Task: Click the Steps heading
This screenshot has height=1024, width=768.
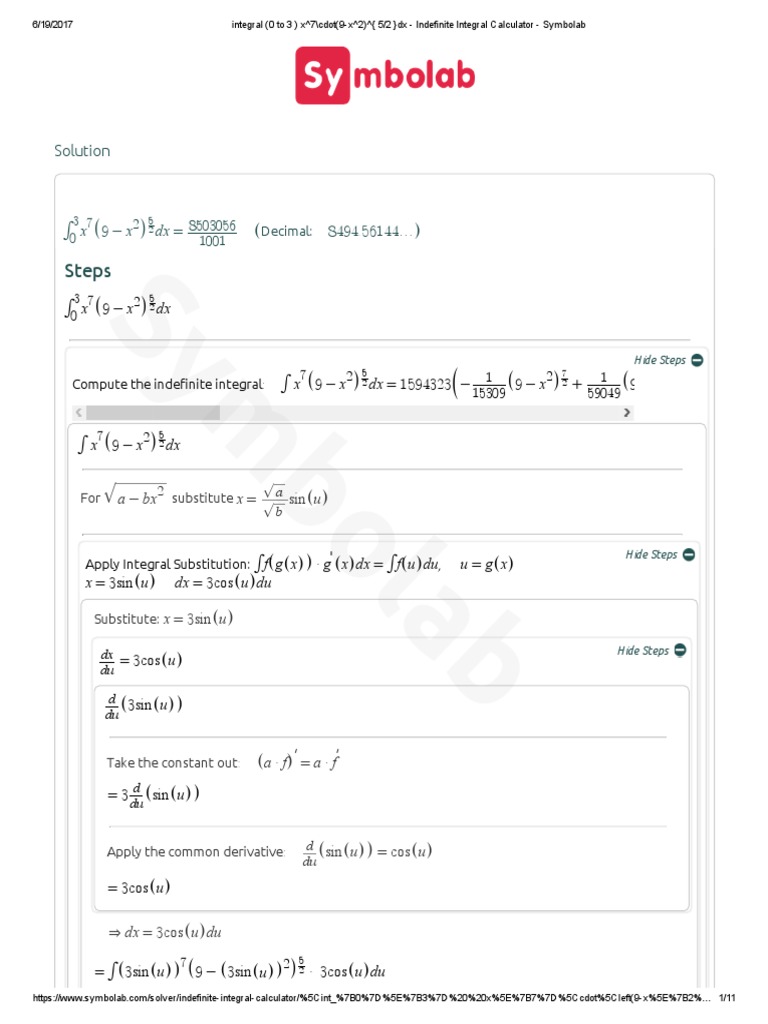Action: (x=88, y=271)
